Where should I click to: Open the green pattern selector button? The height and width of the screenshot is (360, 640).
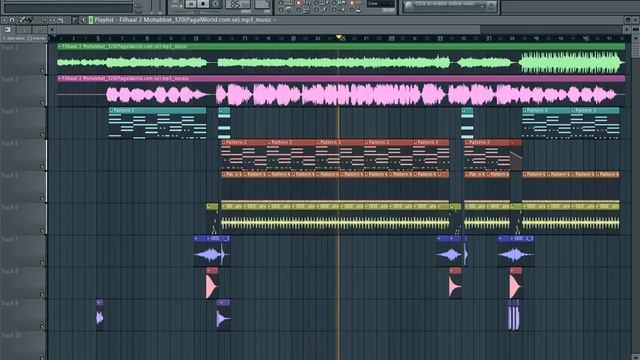tap(91, 20)
